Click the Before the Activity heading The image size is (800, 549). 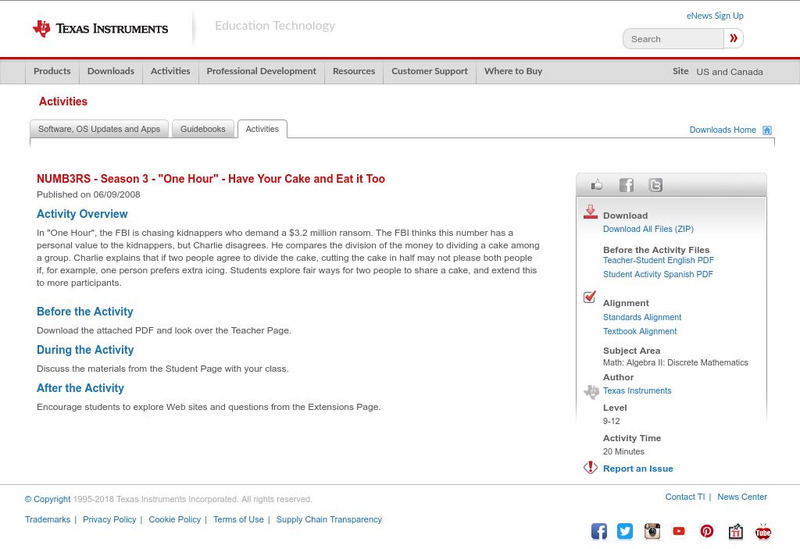pyautogui.click(x=85, y=312)
